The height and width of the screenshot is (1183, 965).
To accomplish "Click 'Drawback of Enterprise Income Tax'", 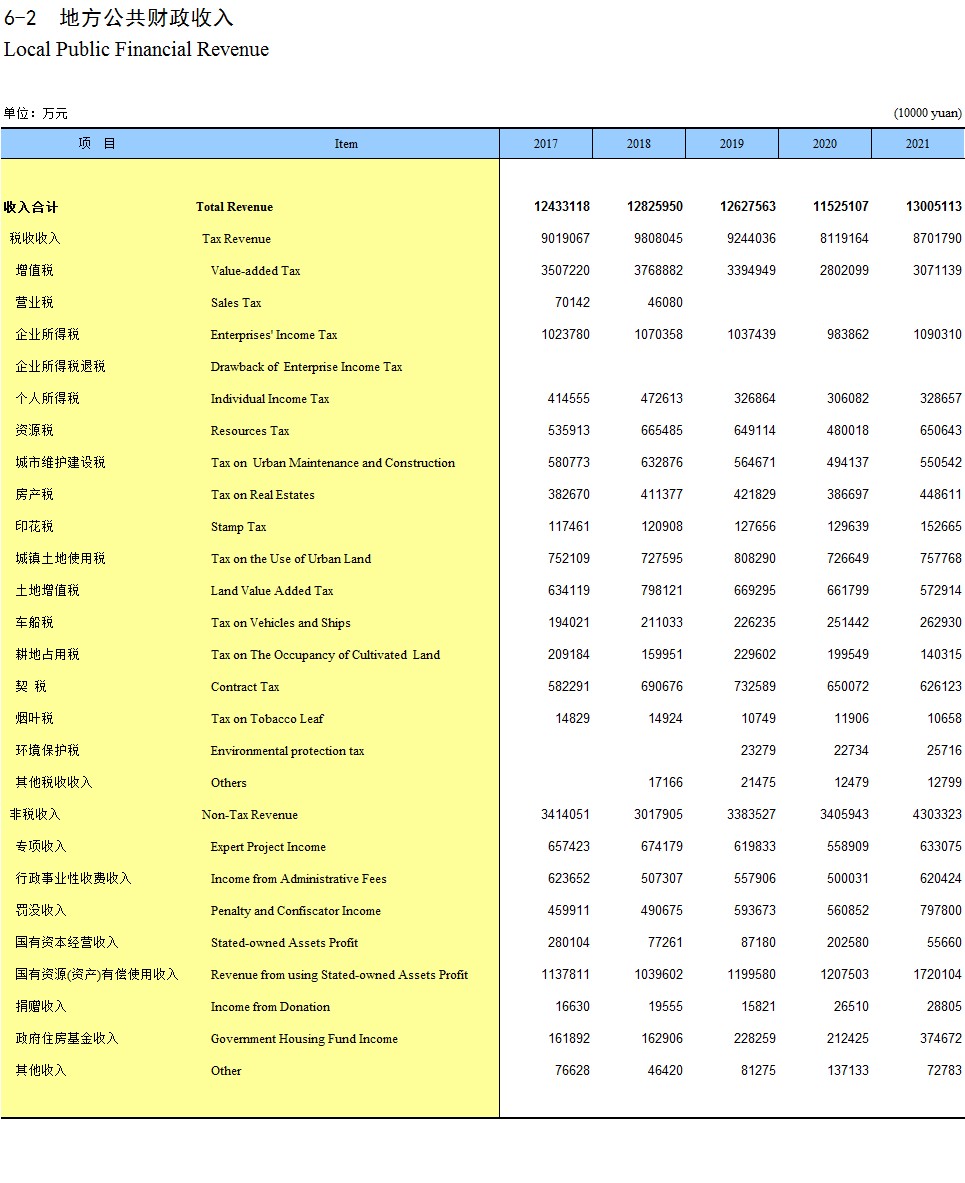I will [x=306, y=367].
